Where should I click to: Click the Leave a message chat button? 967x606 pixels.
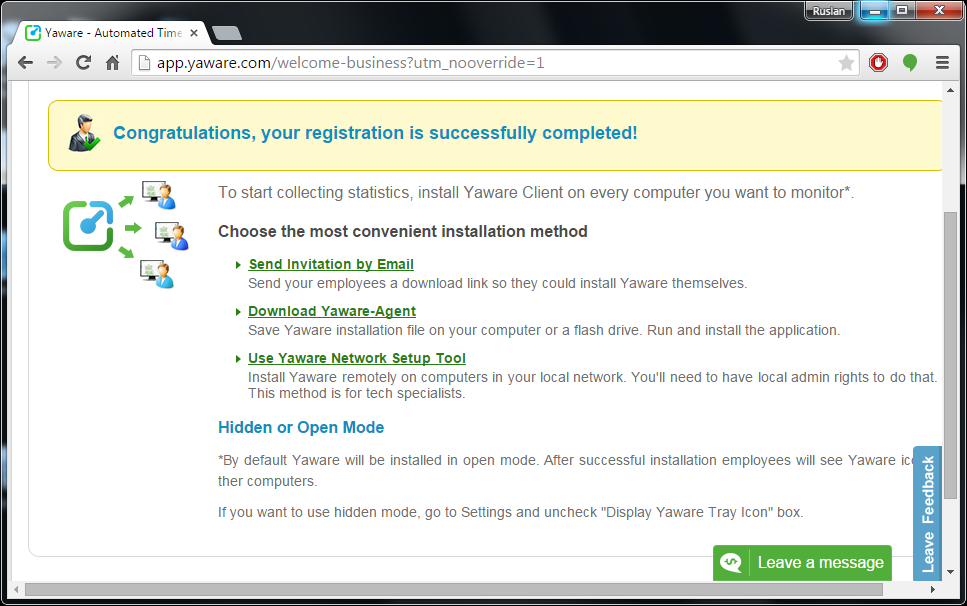point(802,563)
